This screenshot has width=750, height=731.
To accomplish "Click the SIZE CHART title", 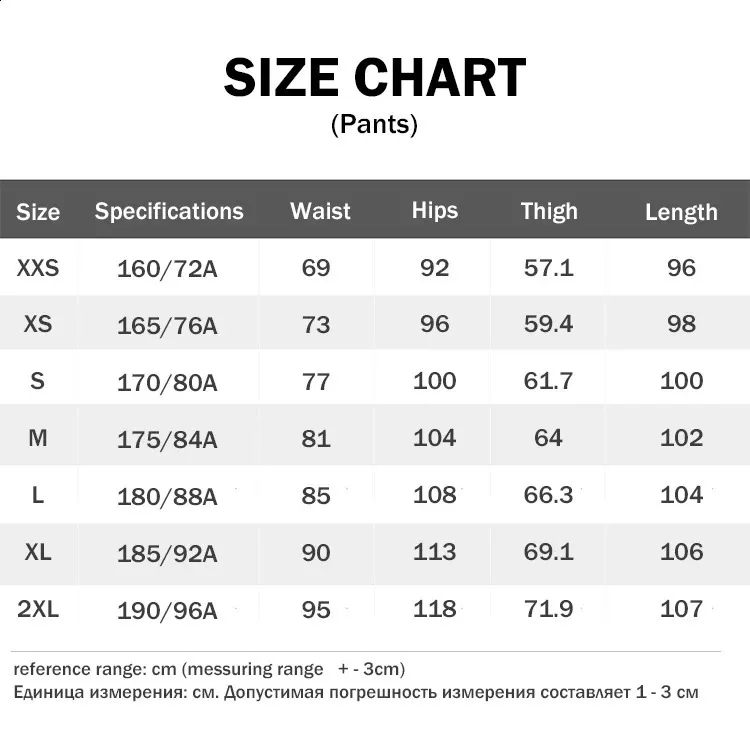I will pyautogui.click(x=374, y=78).
